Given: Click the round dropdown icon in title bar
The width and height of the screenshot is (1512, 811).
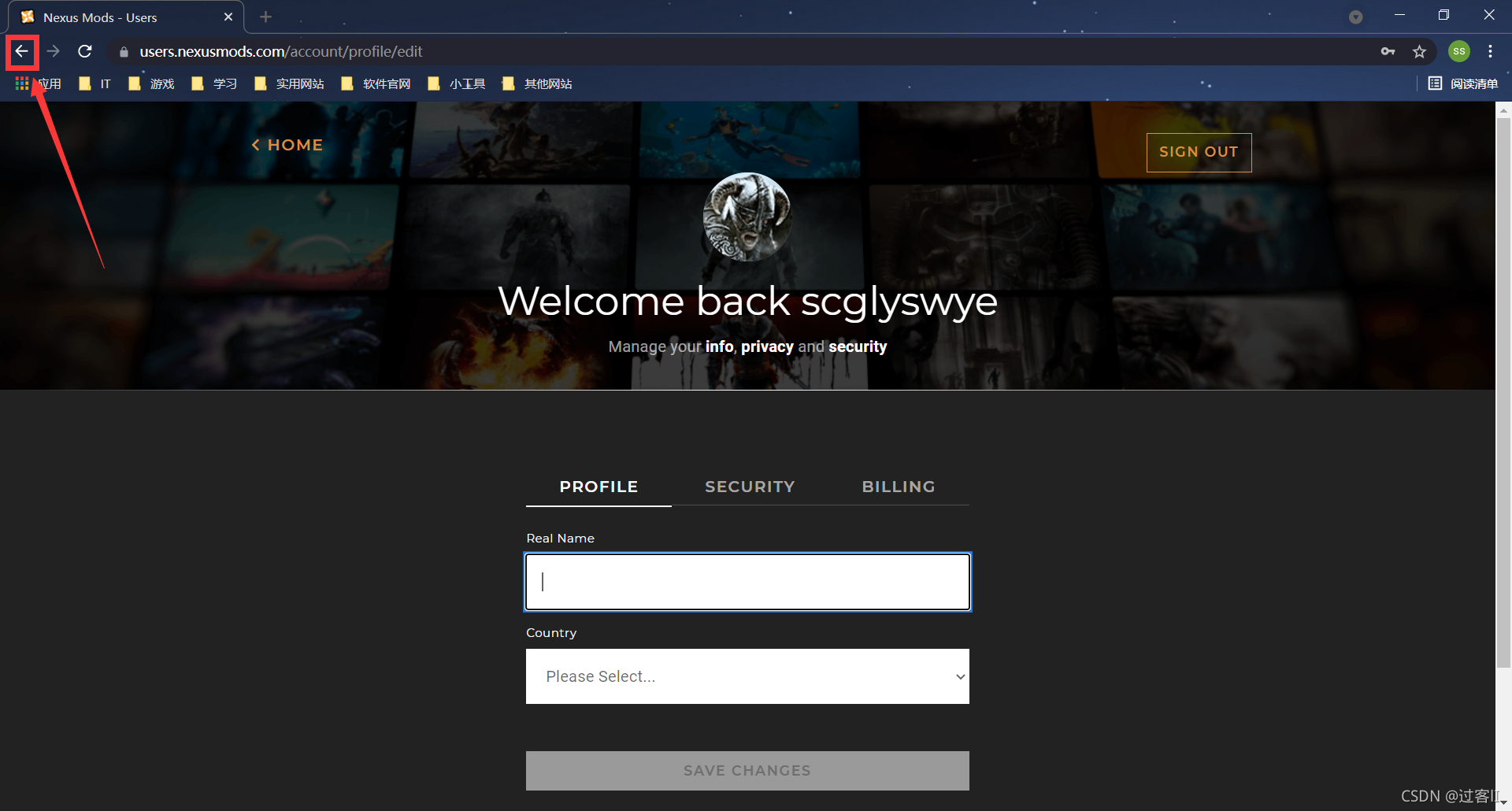Looking at the screenshot, I should click(x=1355, y=17).
